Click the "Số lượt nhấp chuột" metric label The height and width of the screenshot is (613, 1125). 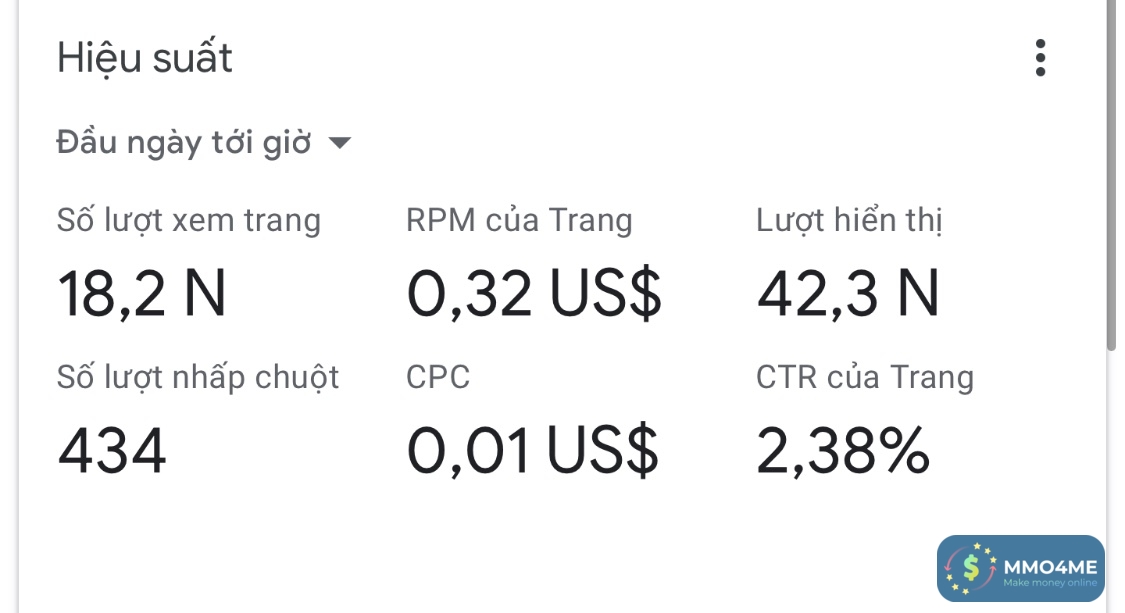click(x=198, y=377)
